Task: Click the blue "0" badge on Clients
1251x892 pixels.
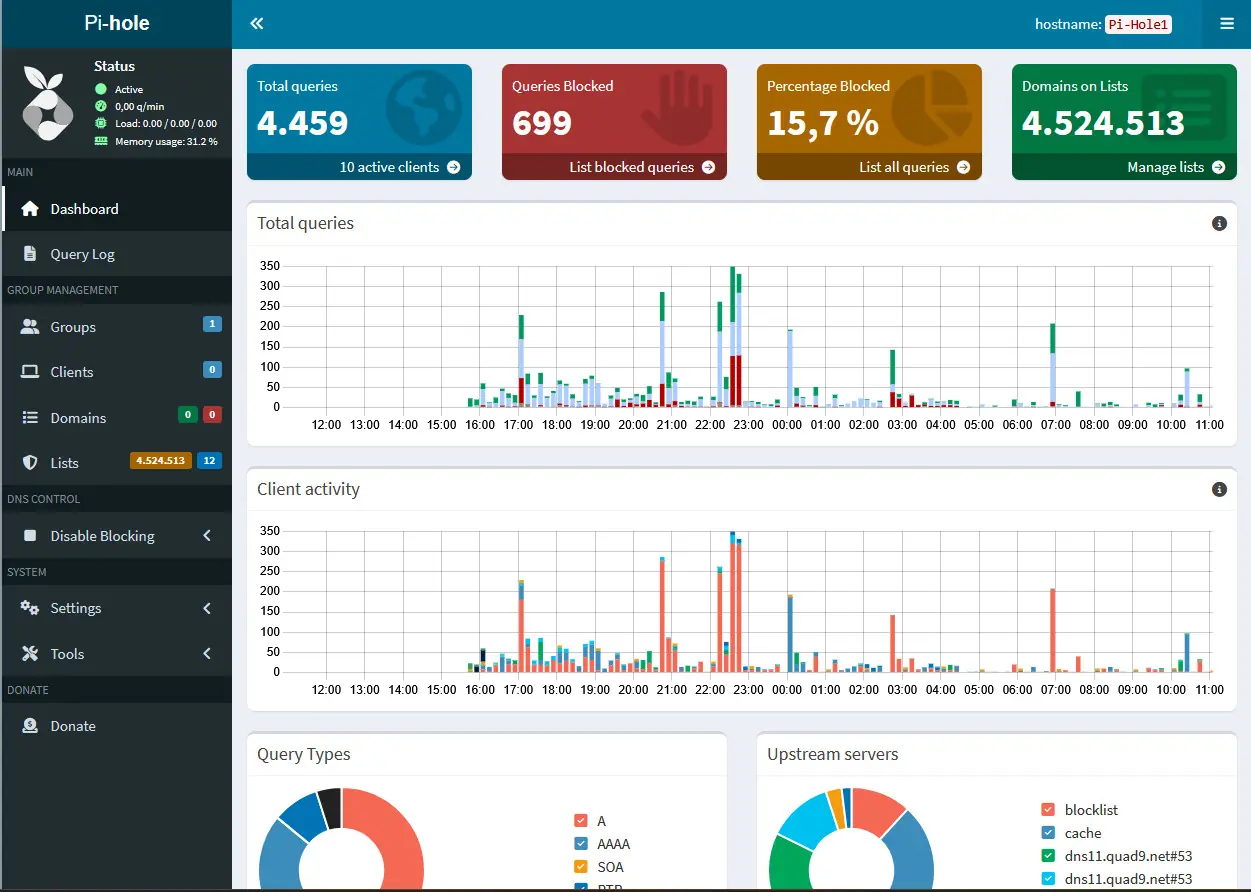Action: tap(212, 369)
